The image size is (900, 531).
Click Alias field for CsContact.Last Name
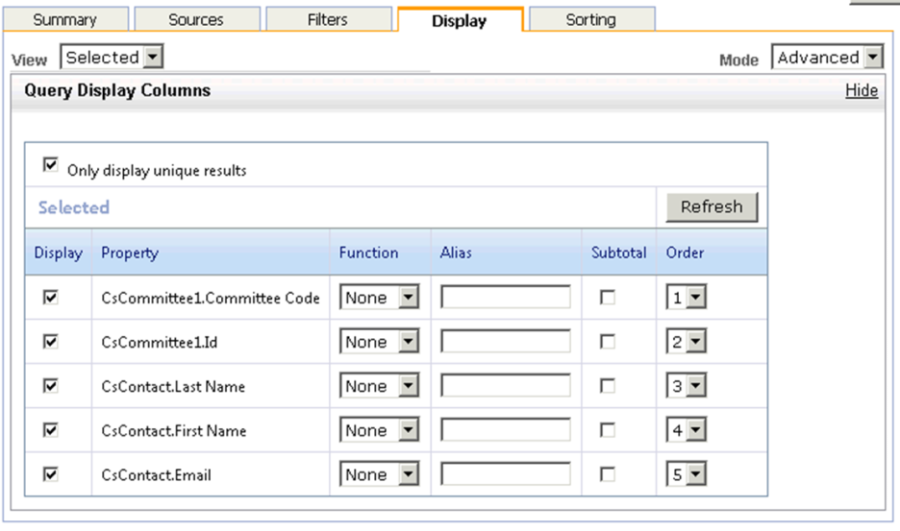(x=505, y=386)
